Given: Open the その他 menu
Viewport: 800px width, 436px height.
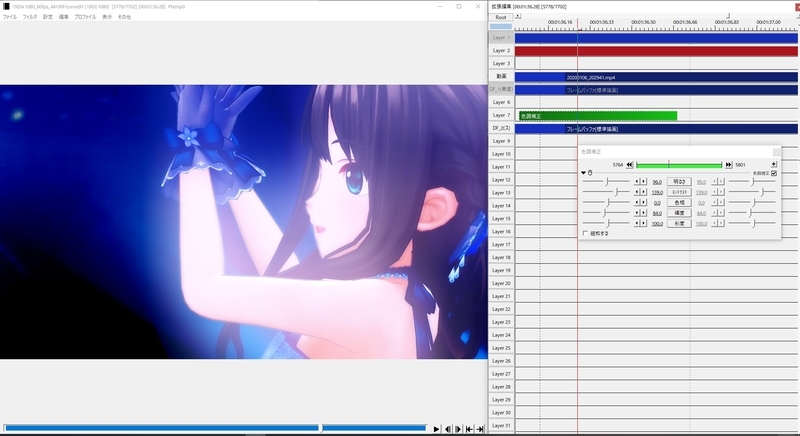Looking at the screenshot, I should [x=124, y=17].
